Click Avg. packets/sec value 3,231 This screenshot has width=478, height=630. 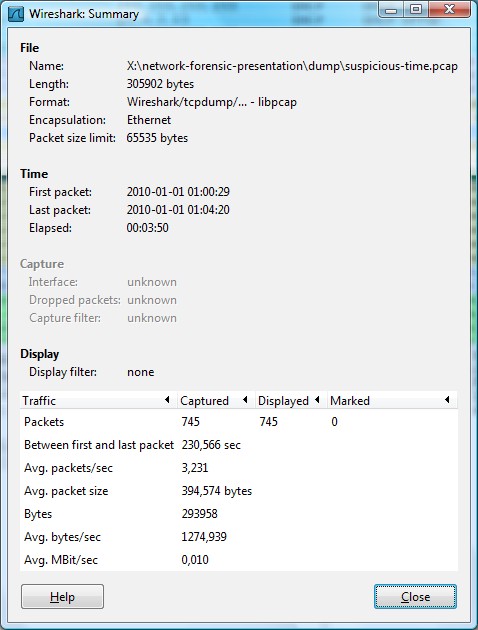coord(194,468)
